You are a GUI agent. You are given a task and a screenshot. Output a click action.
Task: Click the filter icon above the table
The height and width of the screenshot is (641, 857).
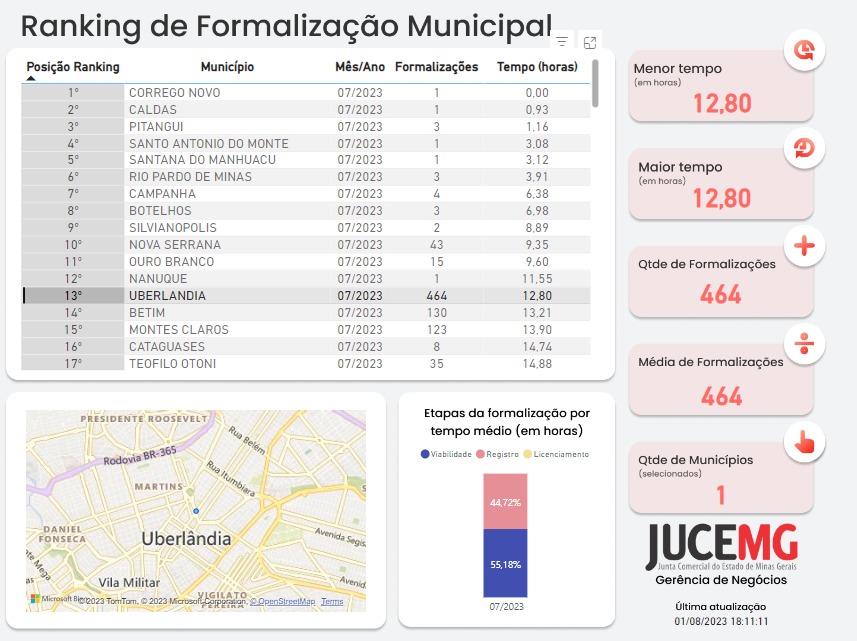click(x=562, y=42)
